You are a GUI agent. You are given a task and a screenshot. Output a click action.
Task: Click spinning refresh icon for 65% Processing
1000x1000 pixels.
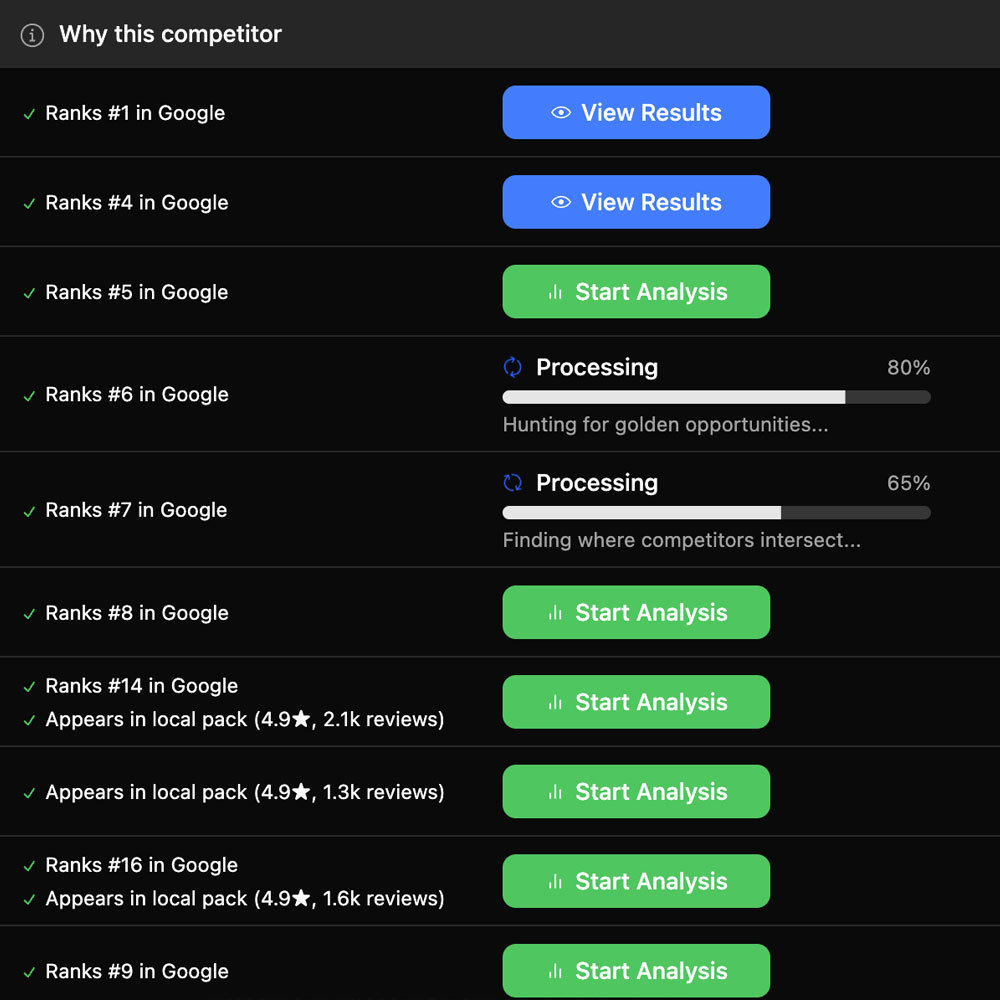tap(513, 483)
